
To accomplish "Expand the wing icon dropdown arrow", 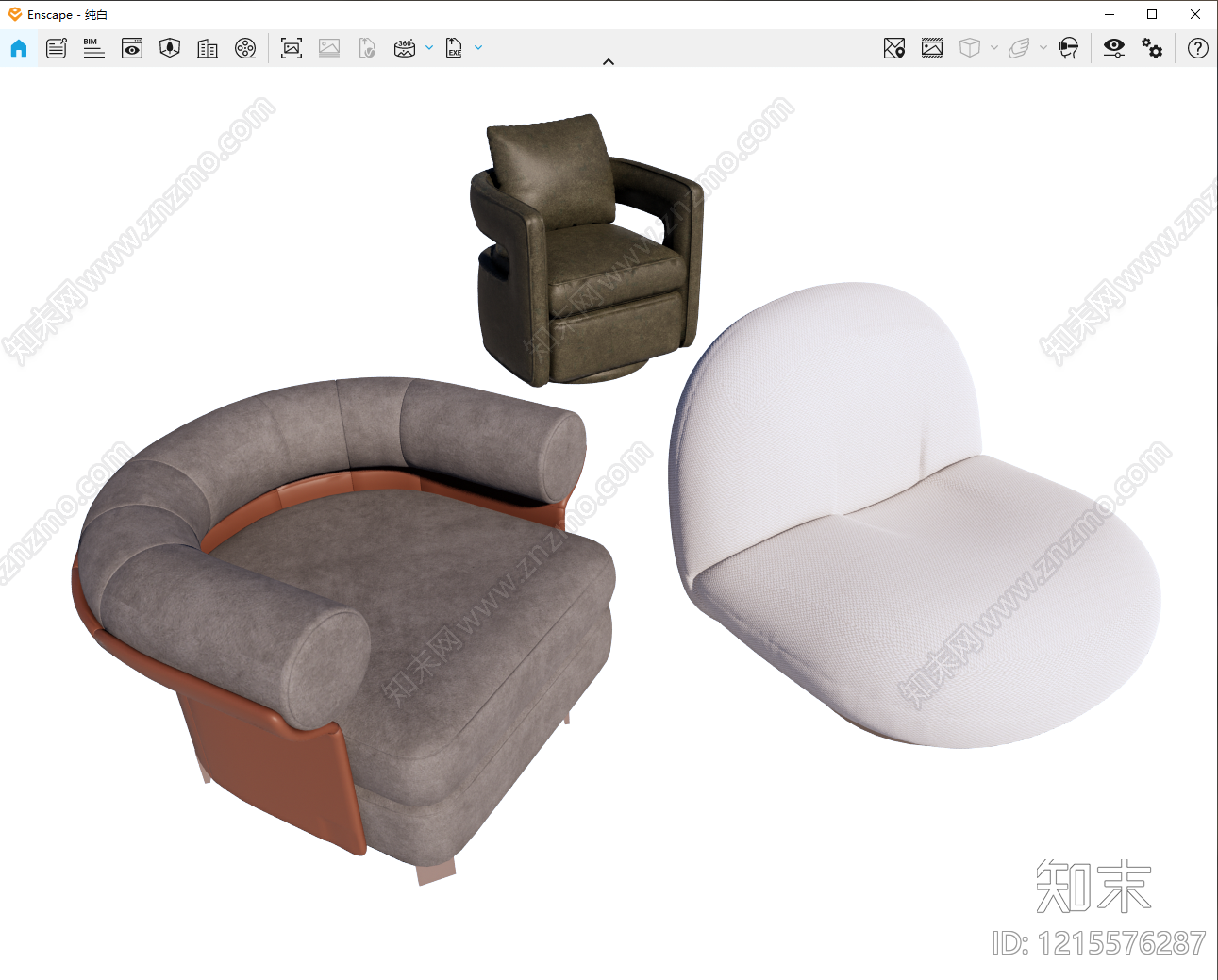I will pyautogui.click(x=1043, y=48).
